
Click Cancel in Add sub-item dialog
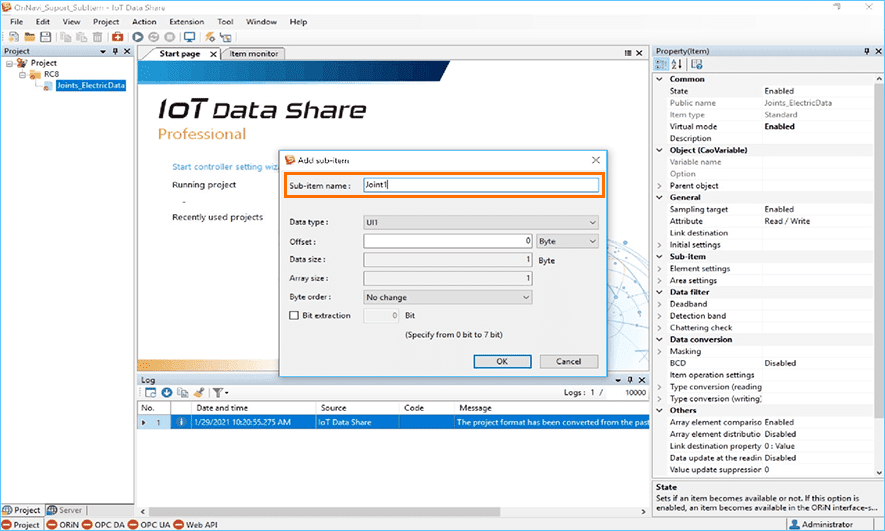569,362
